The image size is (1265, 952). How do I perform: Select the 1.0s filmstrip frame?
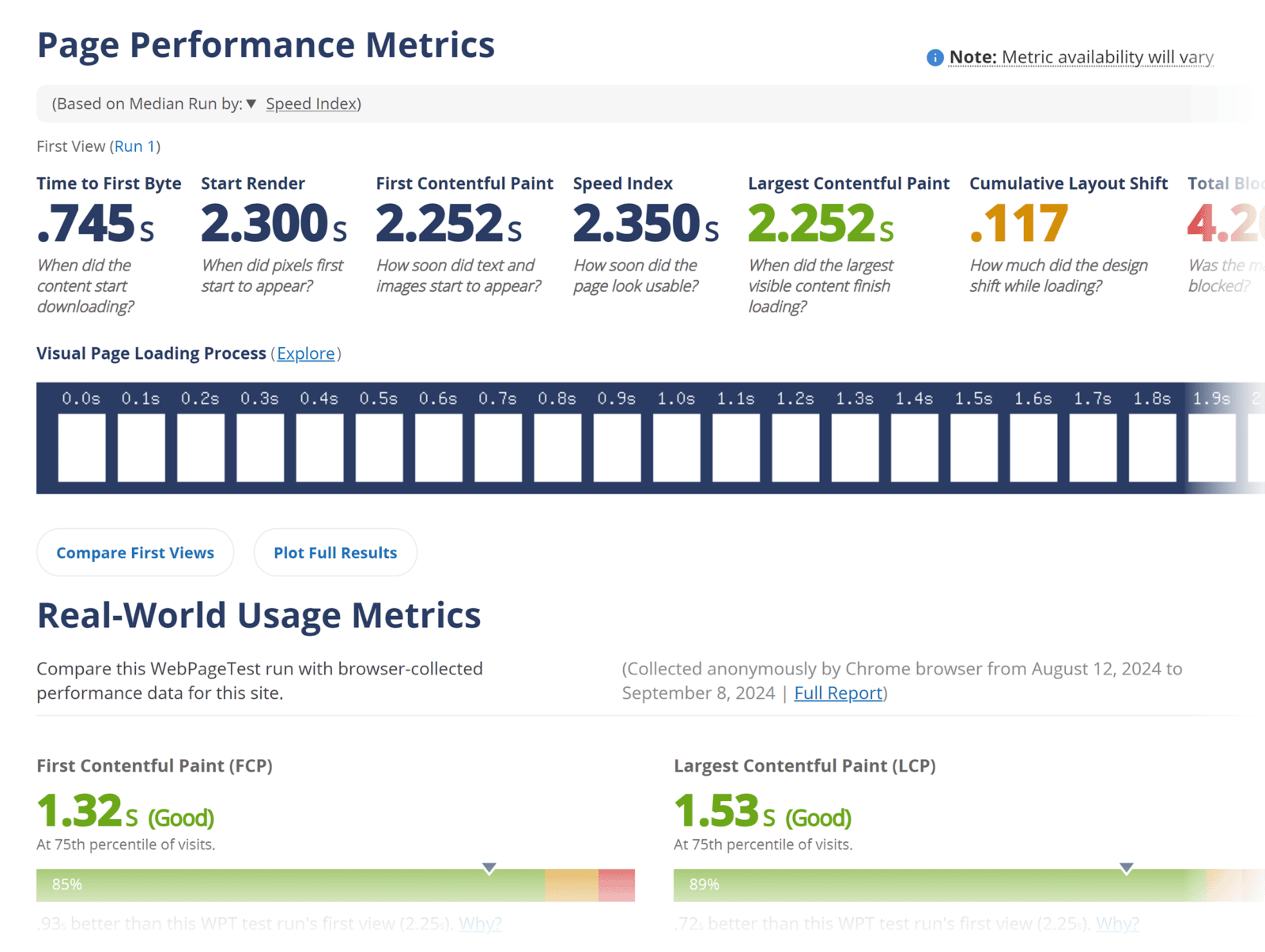[676, 447]
